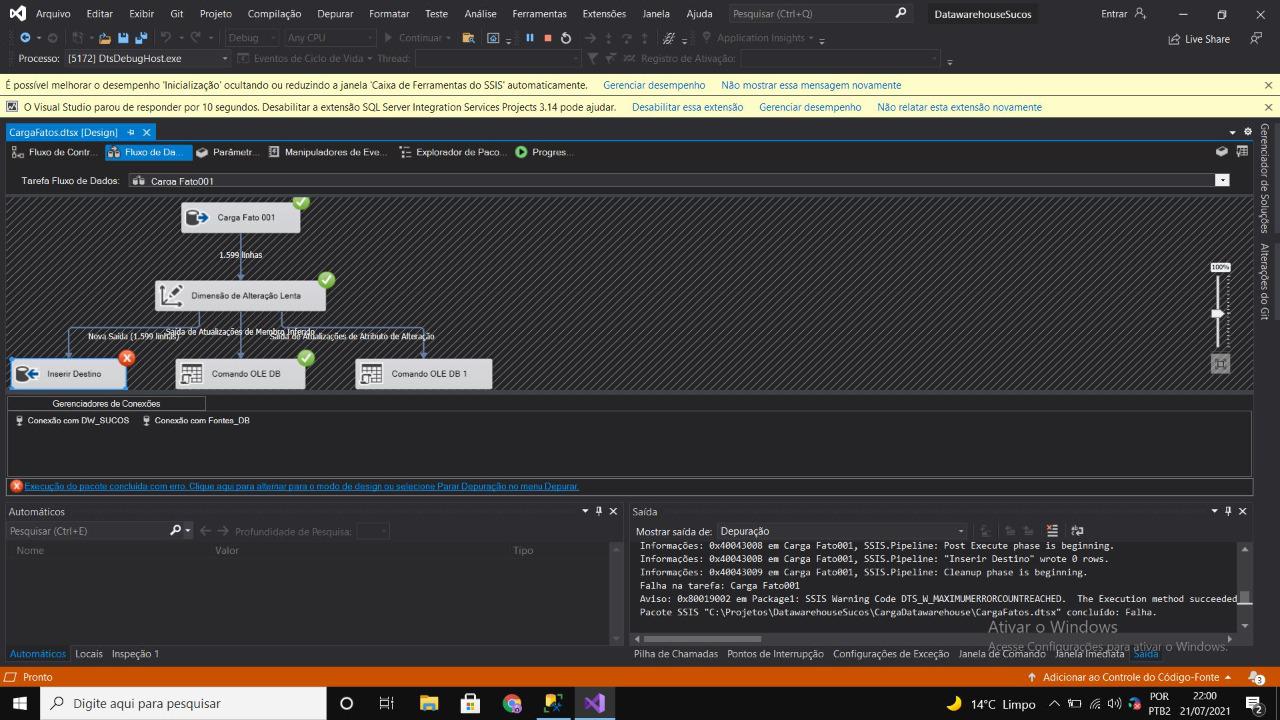1280x720 pixels.
Task: Switch to the Pilha de Chamadas tab
Action: [x=676, y=654]
